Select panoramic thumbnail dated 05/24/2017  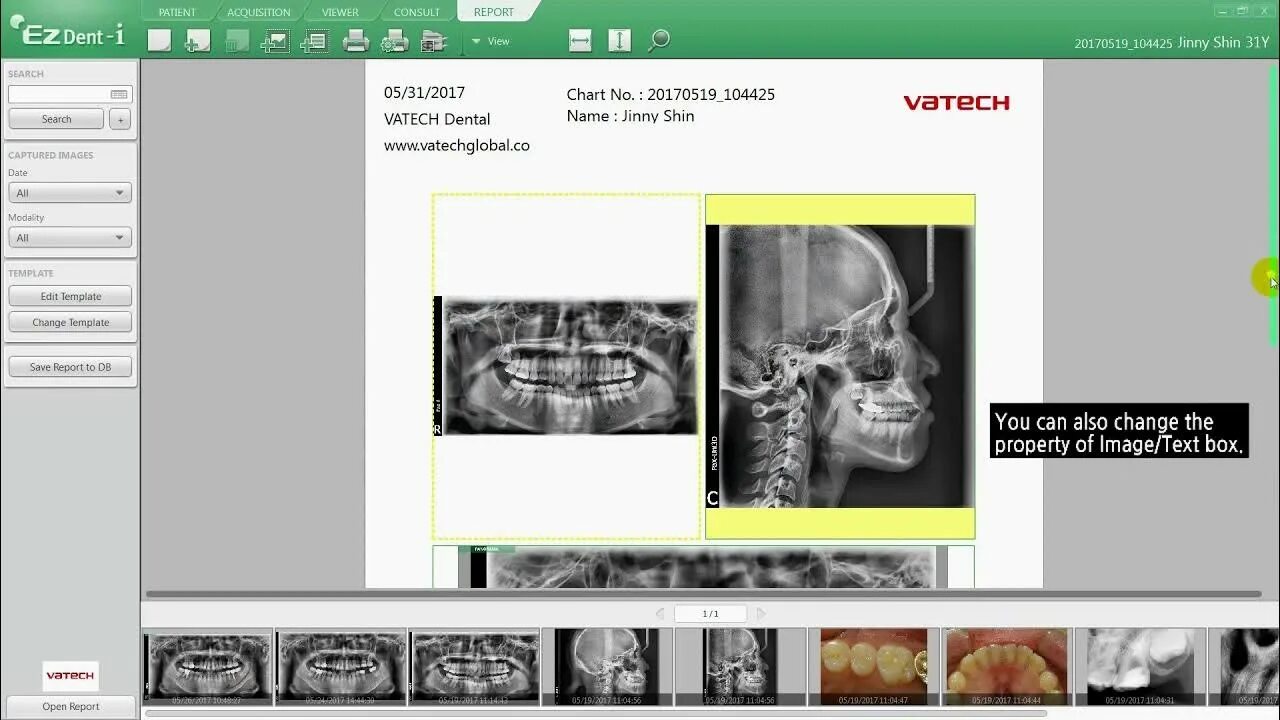pos(341,667)
